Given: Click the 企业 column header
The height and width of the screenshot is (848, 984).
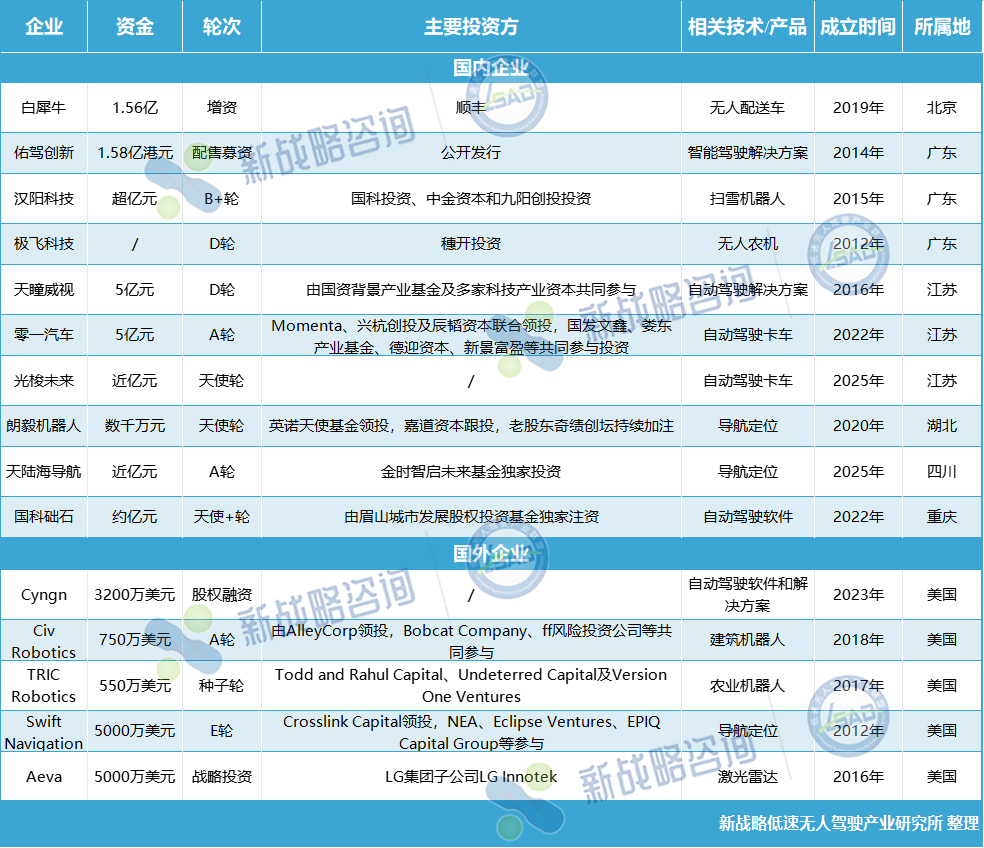Looking at the screenshot, I should coord(43,27).
